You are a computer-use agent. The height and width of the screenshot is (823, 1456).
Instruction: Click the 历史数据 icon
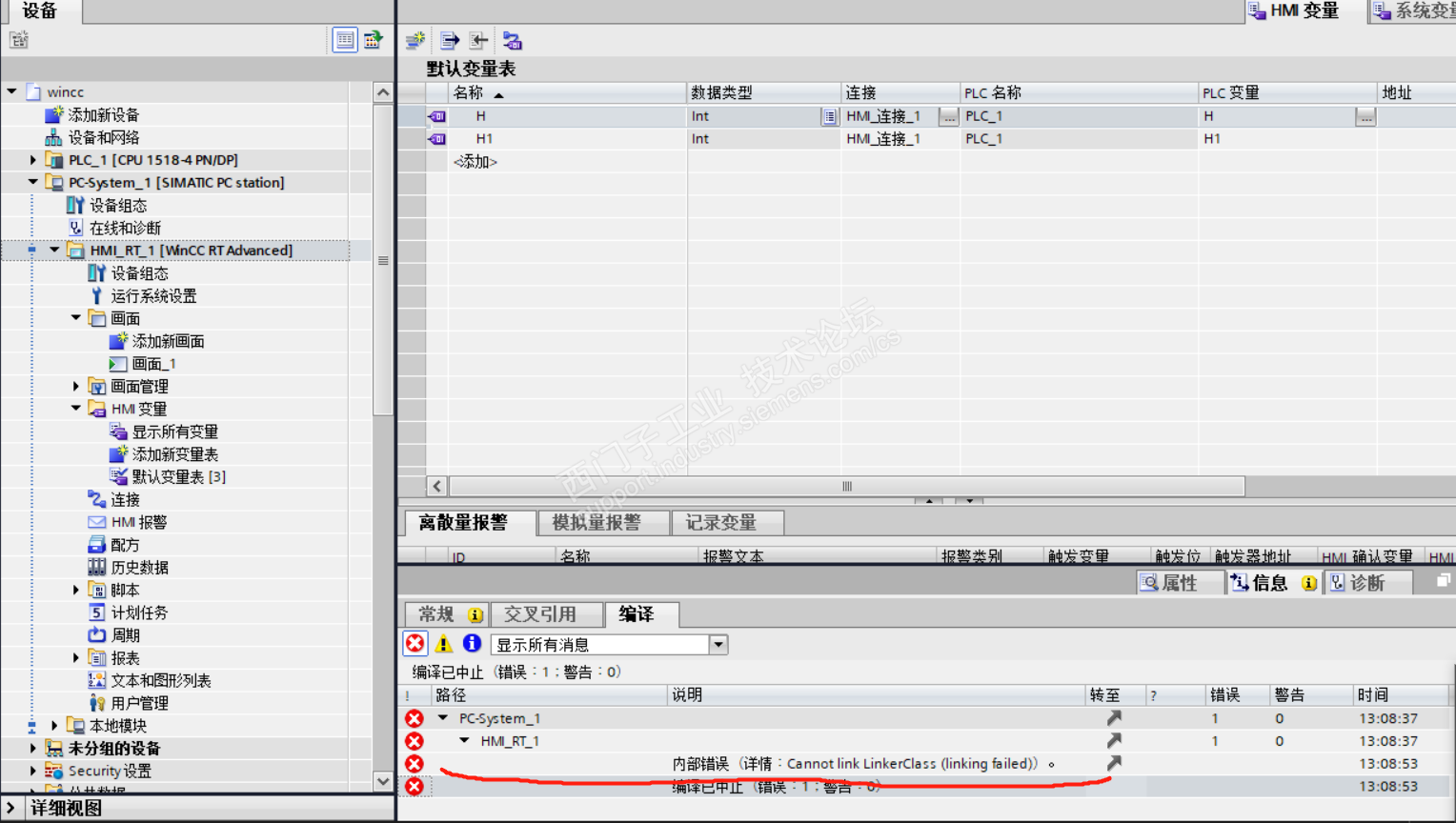tap(96, 567)
